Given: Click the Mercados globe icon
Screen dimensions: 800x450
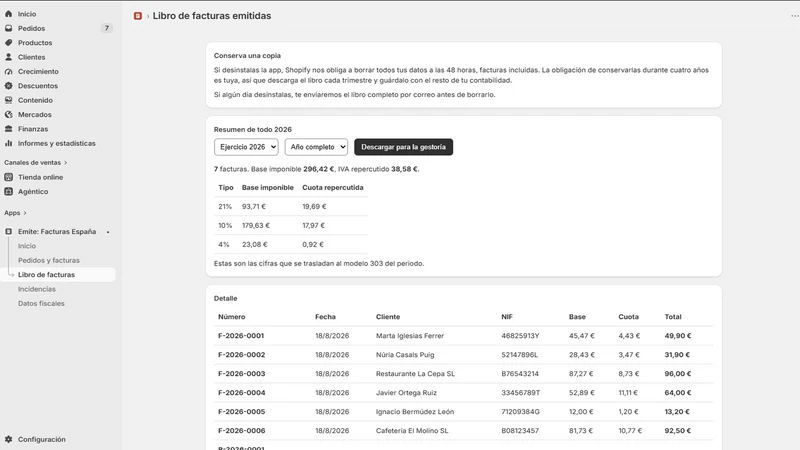Looking at the screenshot, I should point(9,114).
